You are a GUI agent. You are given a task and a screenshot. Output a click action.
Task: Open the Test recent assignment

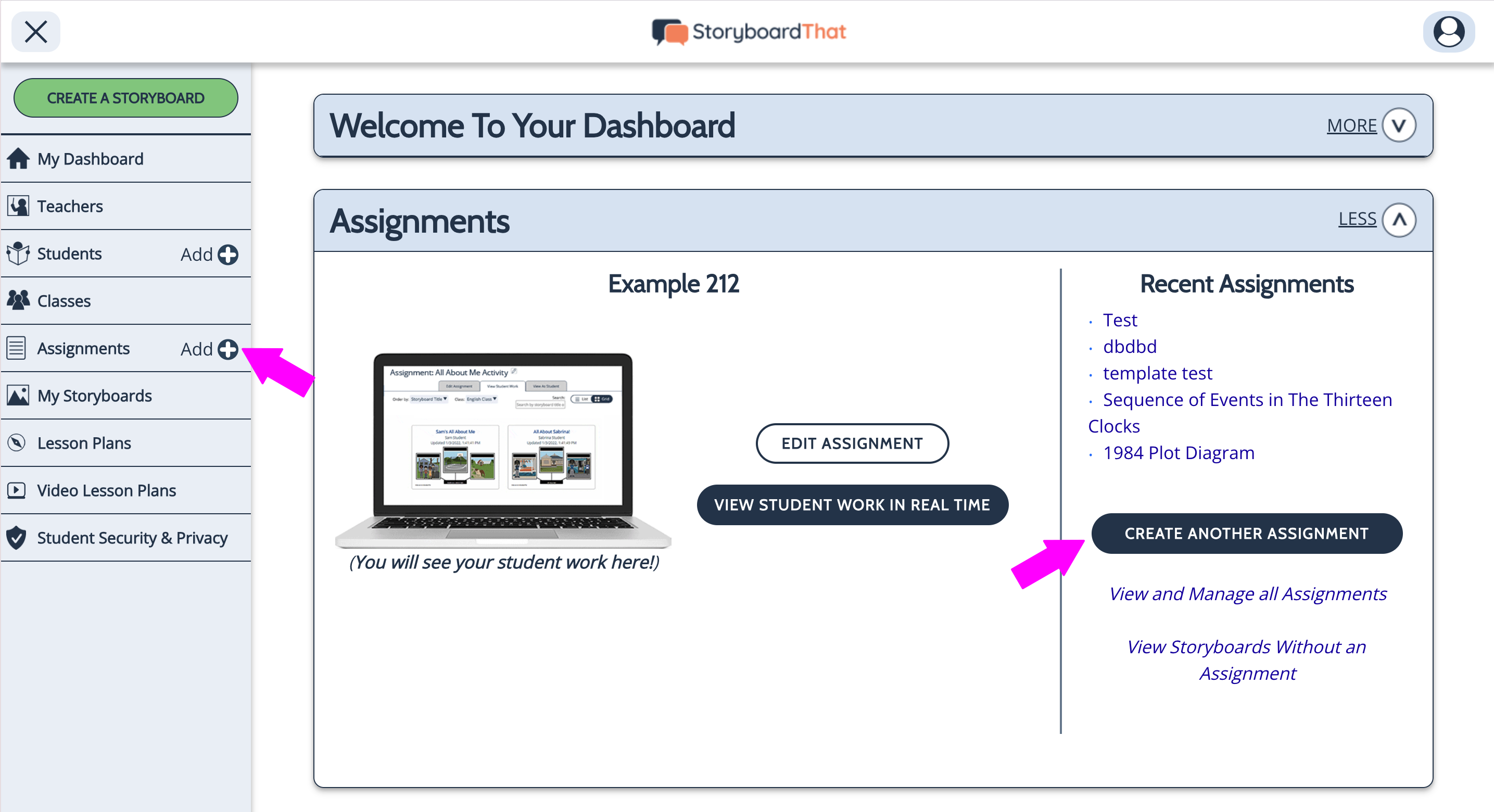point(1120,320)
